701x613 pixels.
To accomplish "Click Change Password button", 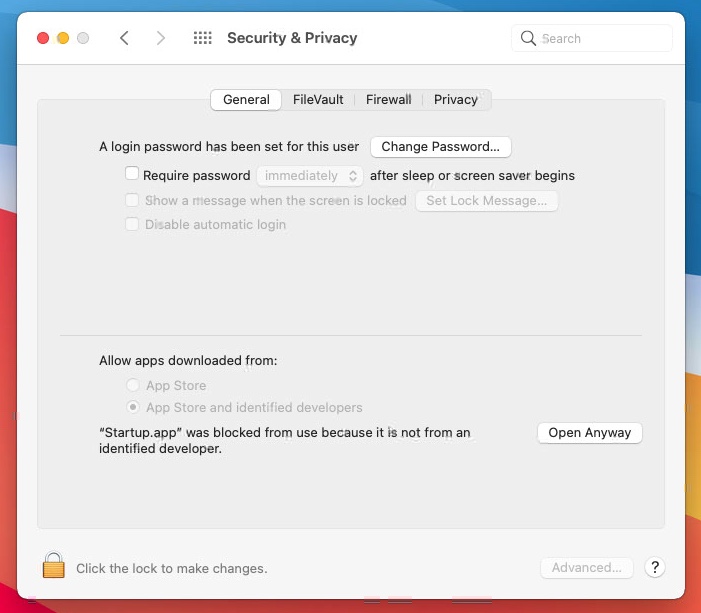I will [x=440, y=147].
